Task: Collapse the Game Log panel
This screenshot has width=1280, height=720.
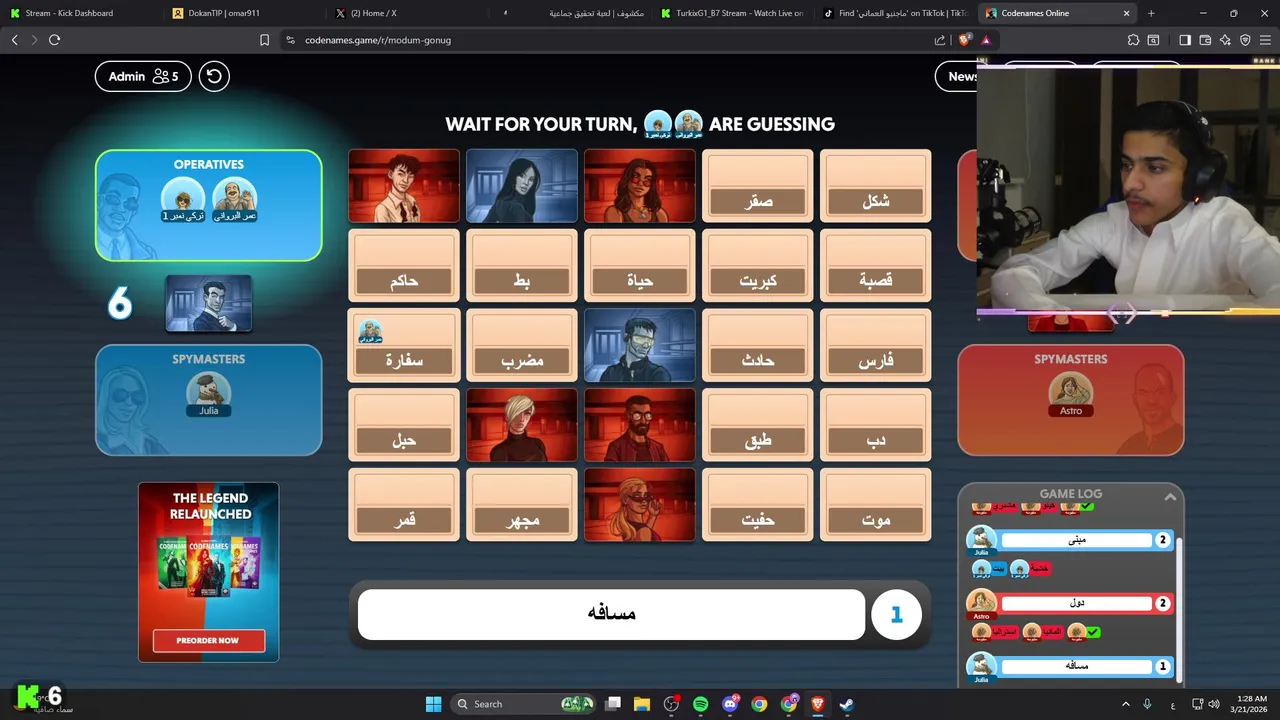Action: click(1170, 496)
